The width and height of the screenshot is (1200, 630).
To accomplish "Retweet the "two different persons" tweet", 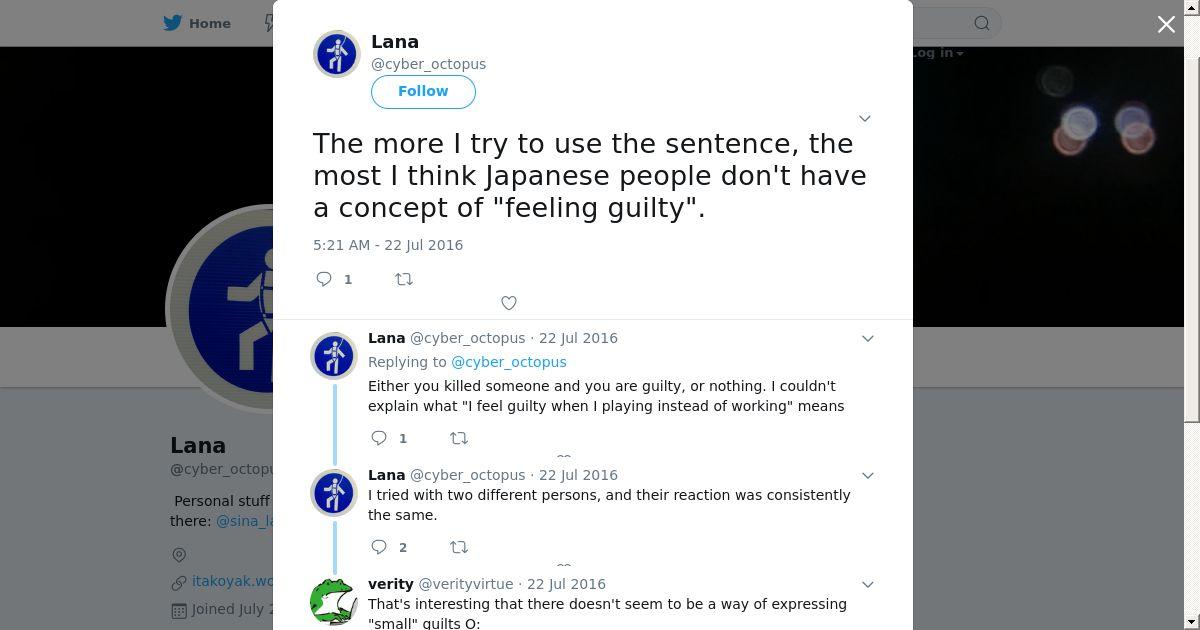I will point(458,547).
